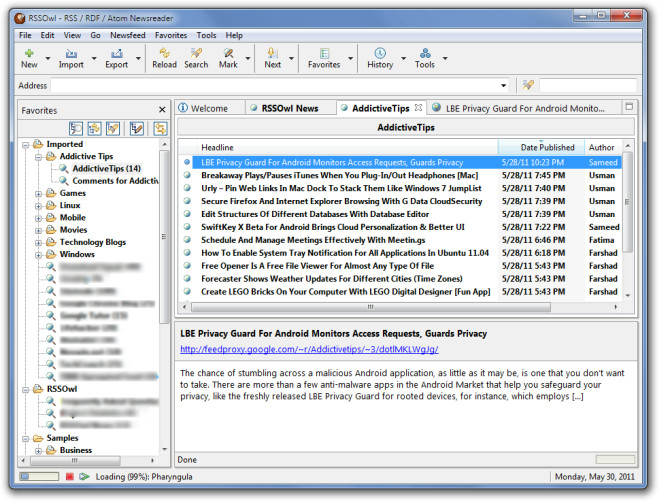The image size is (660, 502).
Task: Expand the Games folder
Action: pyautogui.click(x=38, y=194)
